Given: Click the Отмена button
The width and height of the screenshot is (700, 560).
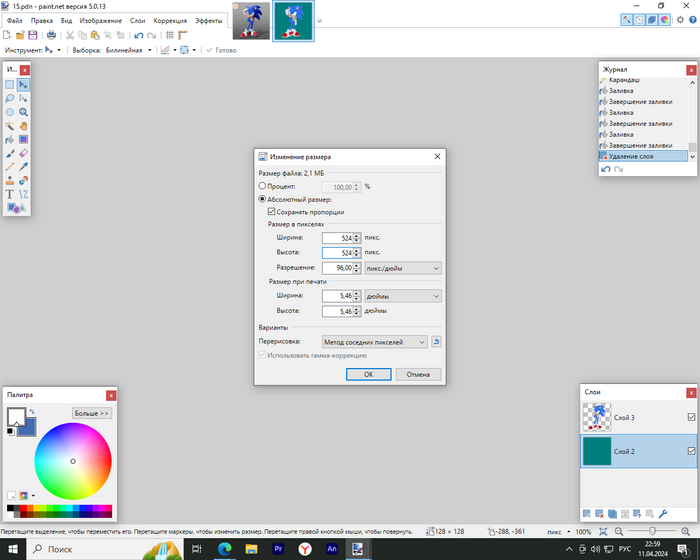Looking at the screenshot, I should (x=418, y=374).
